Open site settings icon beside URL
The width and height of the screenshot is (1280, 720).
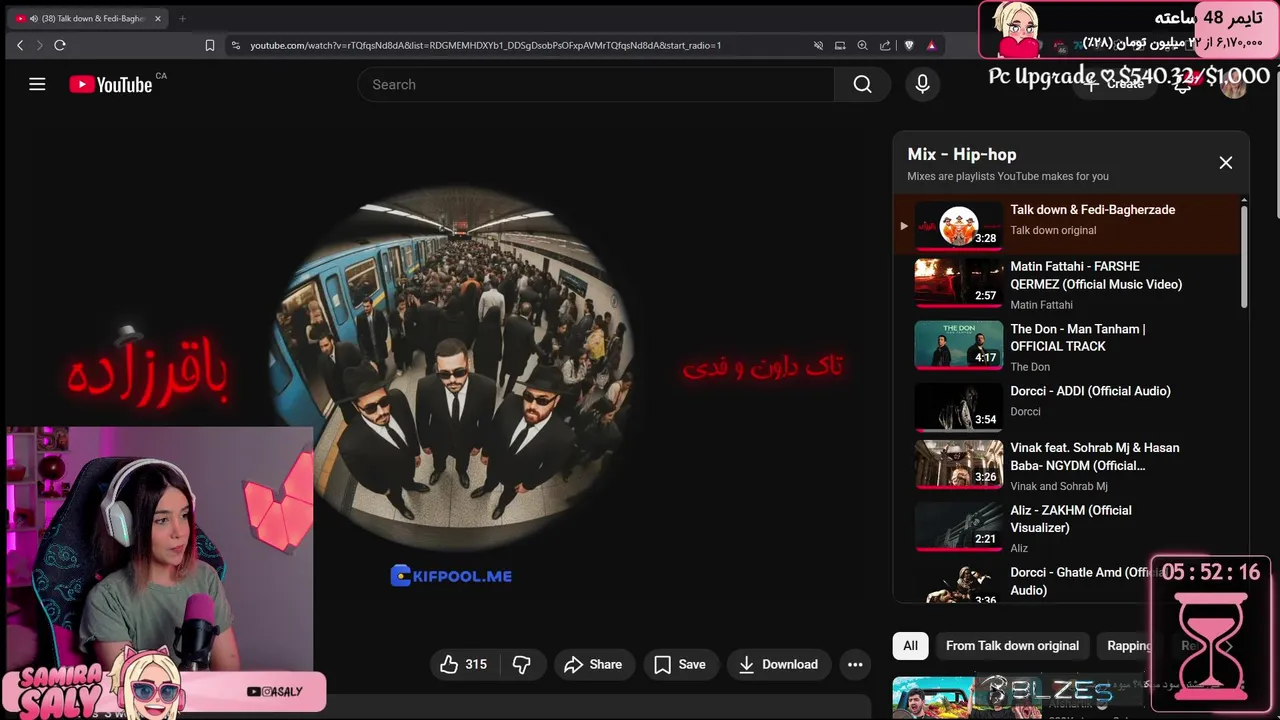235,45
